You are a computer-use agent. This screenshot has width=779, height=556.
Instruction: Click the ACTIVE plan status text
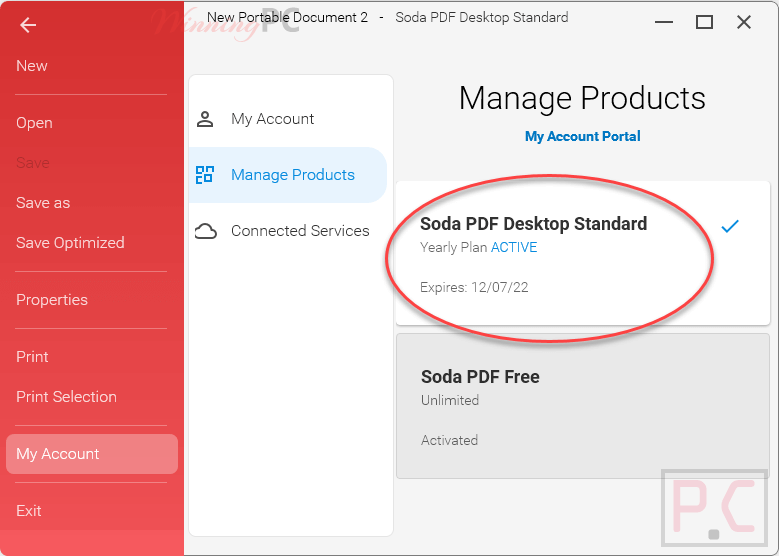click(x=514, y=247)
